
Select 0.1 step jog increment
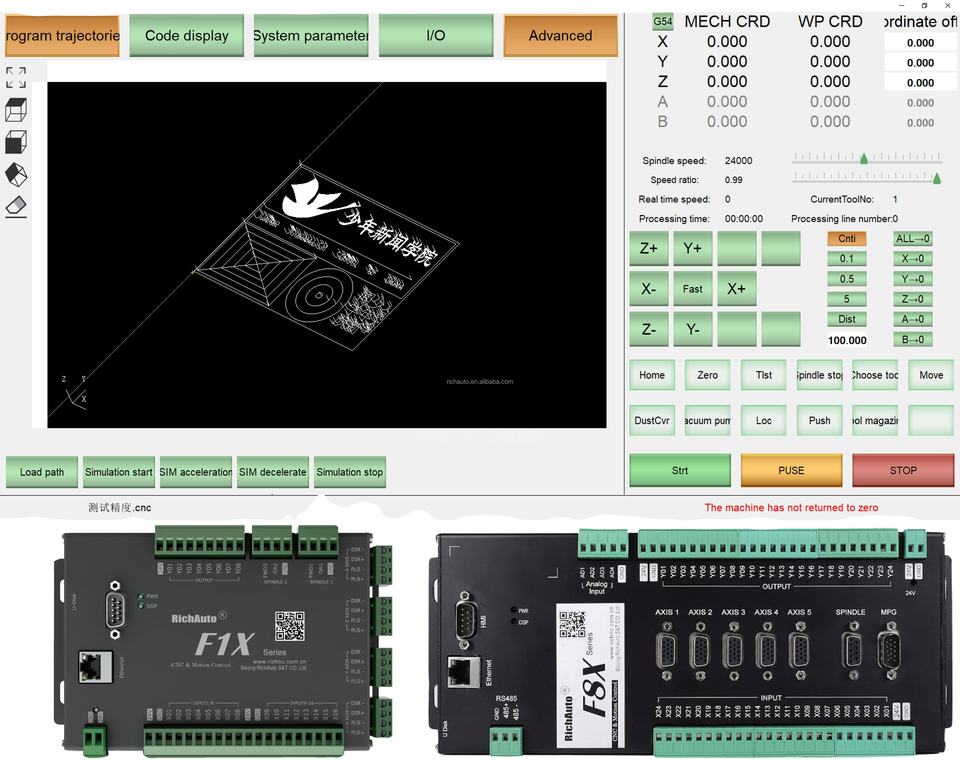(847, 258)
